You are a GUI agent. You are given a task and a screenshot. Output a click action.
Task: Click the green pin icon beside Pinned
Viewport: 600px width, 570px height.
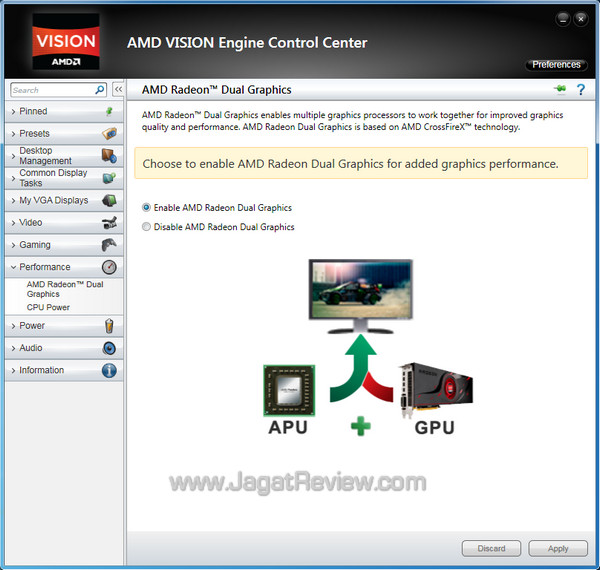click(109, 111)
